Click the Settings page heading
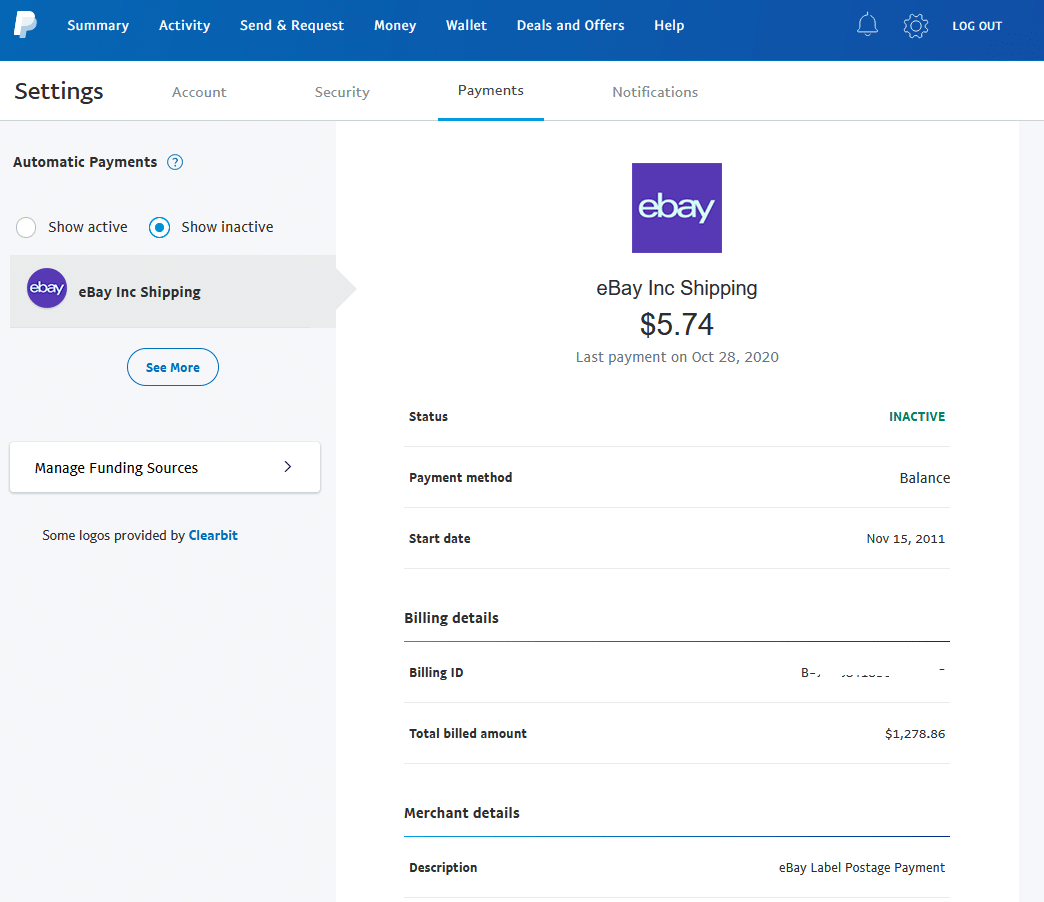 (59, 91)
